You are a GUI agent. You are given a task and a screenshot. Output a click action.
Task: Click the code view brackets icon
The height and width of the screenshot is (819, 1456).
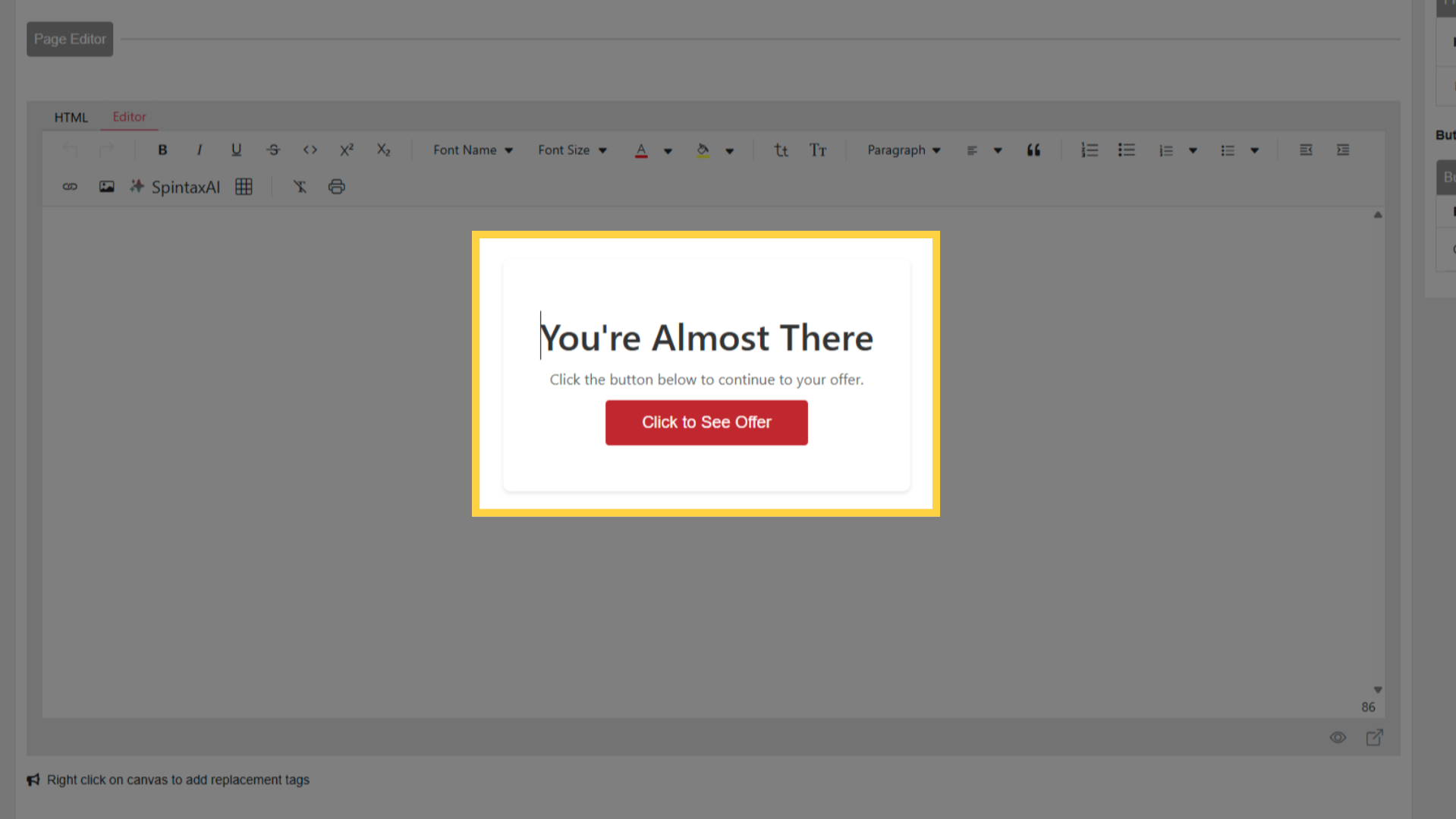pos(310,150)
